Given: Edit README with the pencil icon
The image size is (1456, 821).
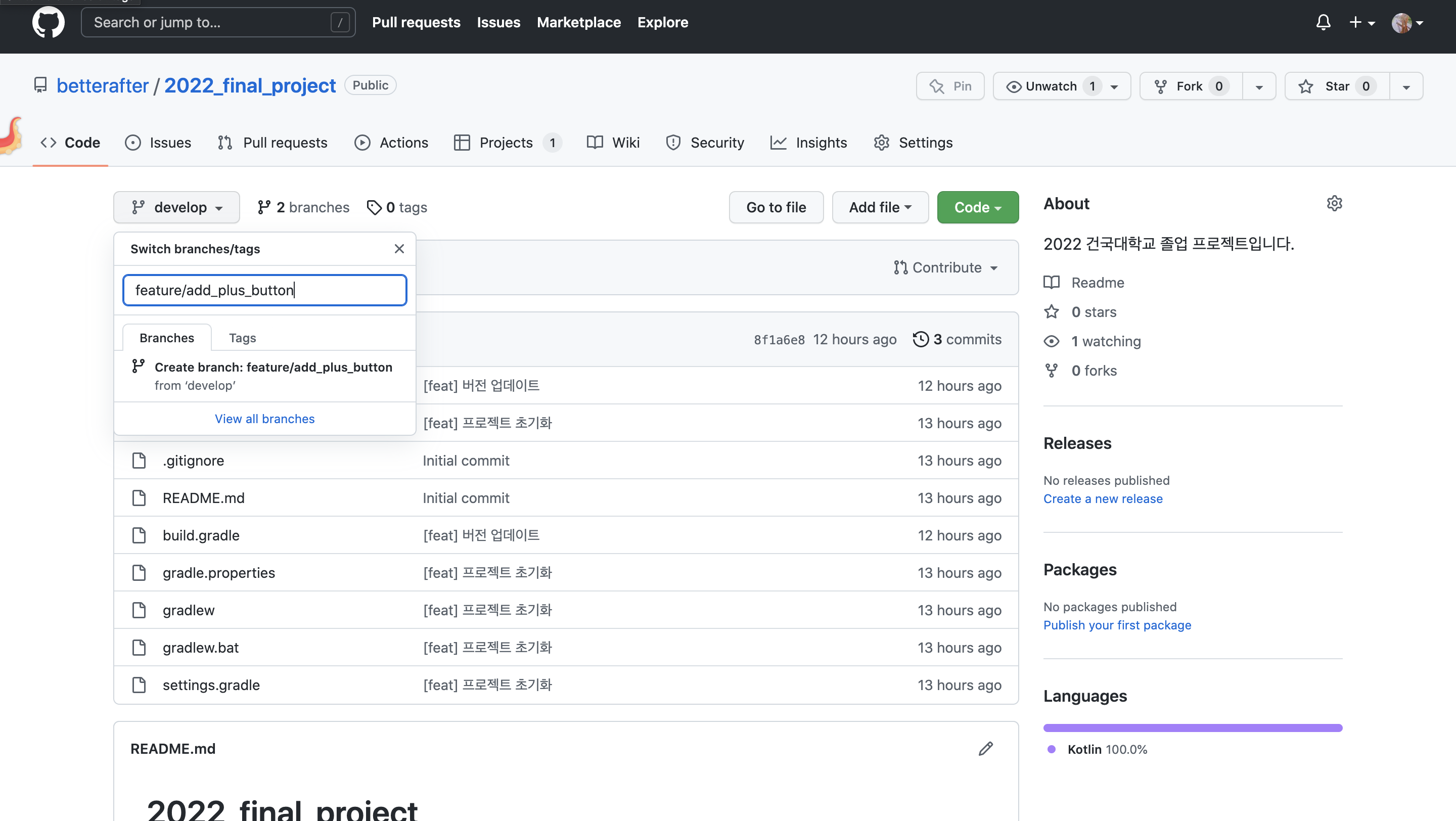Looking at the screenshot, I should pos(986,748).
